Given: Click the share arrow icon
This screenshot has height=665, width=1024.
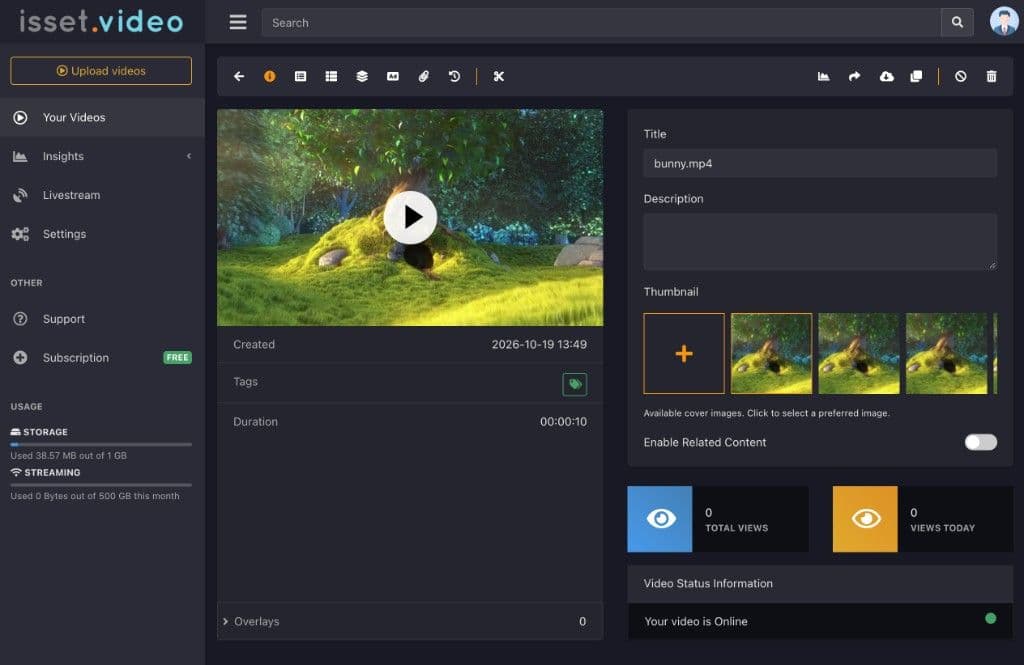Looking at the screenshot, I should (854, 76).
